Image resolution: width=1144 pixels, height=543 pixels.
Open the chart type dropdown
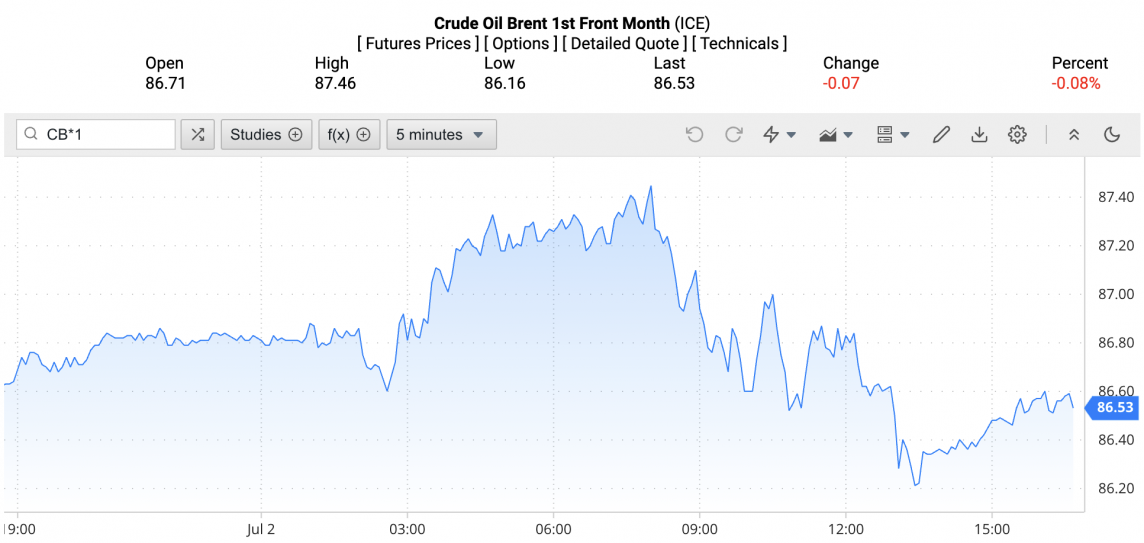[x=835, y=135]
